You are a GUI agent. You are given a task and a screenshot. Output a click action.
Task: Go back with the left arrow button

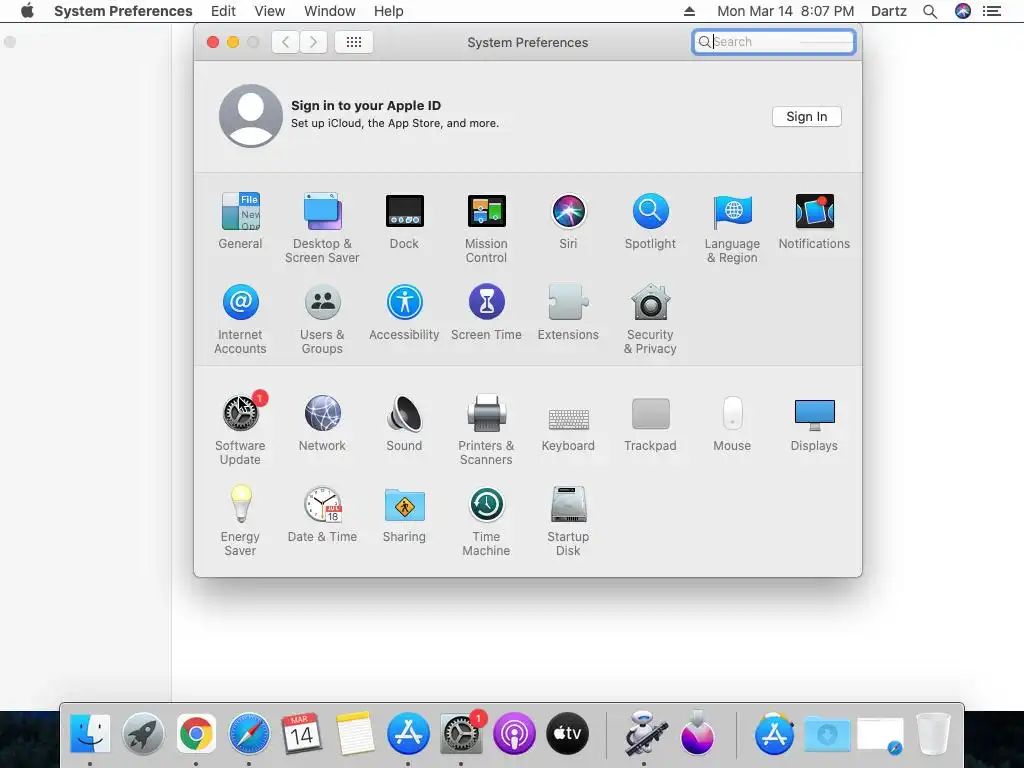coord(285,42)
